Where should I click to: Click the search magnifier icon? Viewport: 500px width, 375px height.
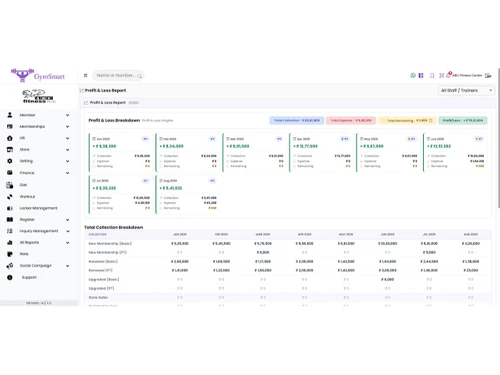(x=139, y=76)
